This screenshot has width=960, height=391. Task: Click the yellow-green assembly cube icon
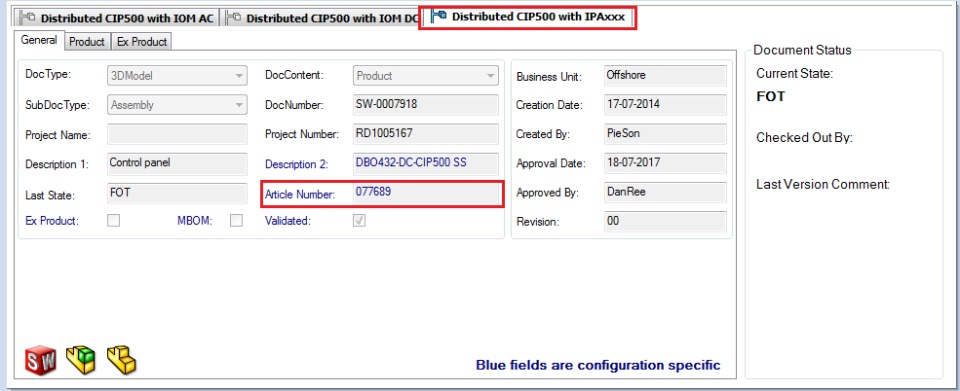[81, 360]
